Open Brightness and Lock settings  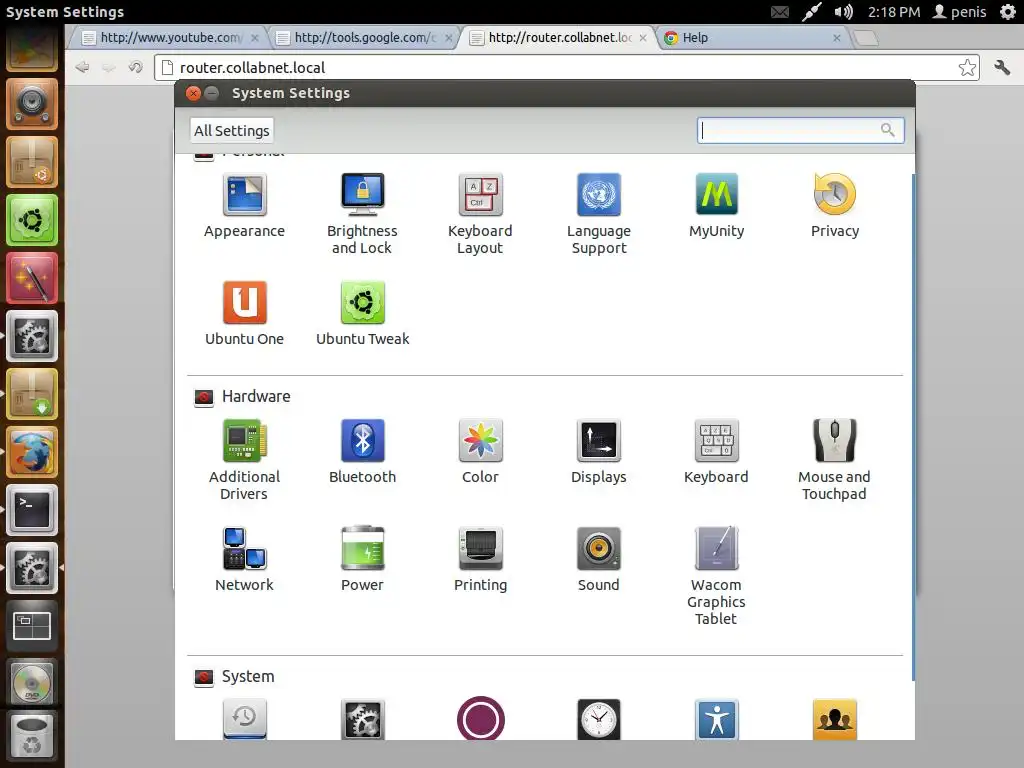coord(362,214)
